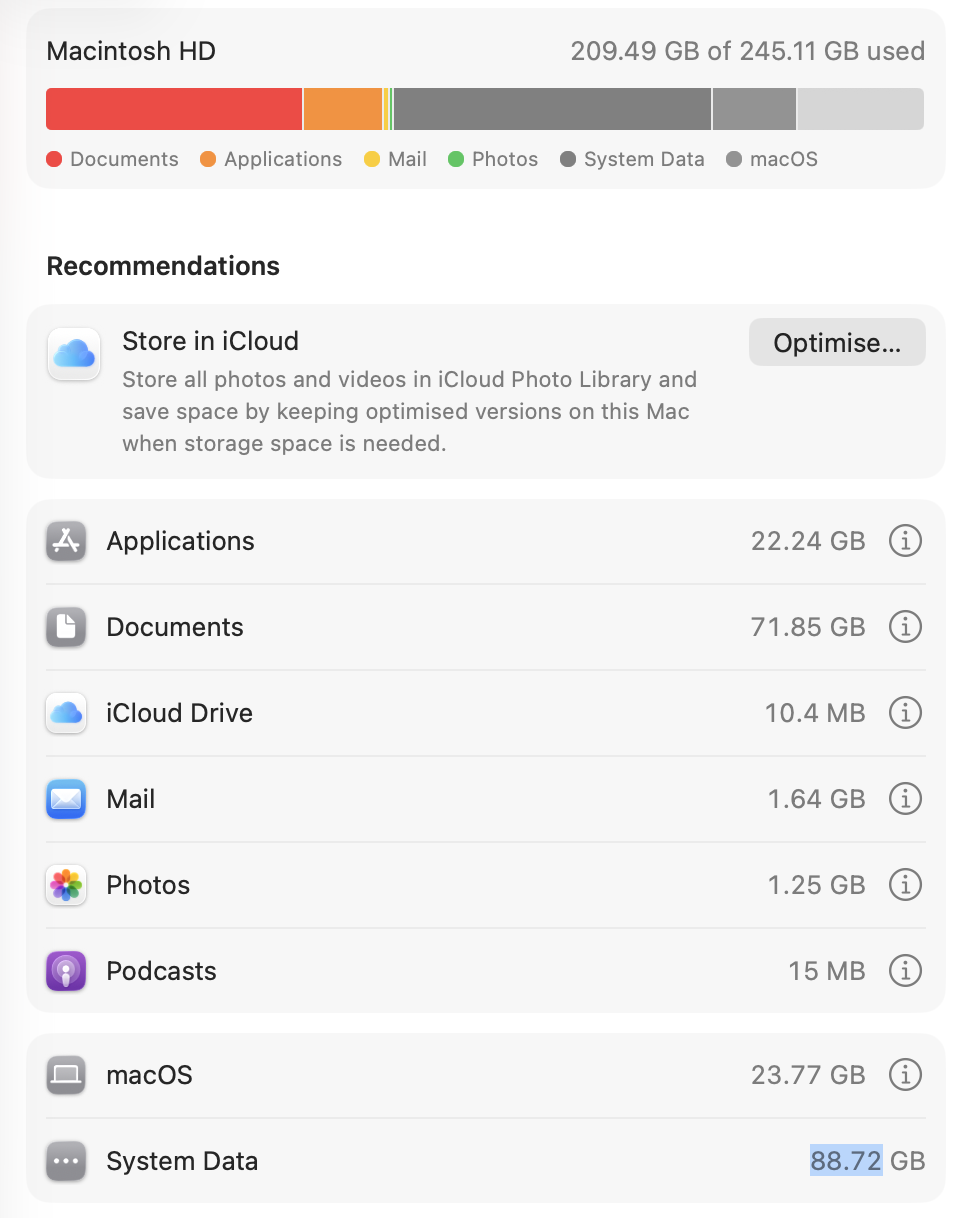Click the Mail info button
Image resolution: width=970 pixels, height=1218 pixels.
905,799
